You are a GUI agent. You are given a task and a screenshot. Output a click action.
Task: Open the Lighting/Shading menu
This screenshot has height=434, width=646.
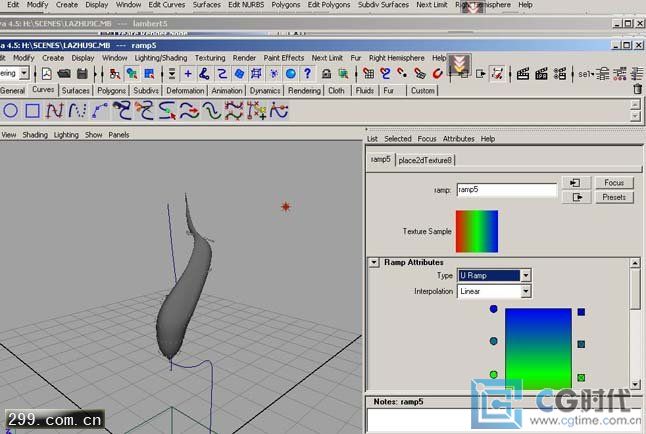(x=161, y=58)
